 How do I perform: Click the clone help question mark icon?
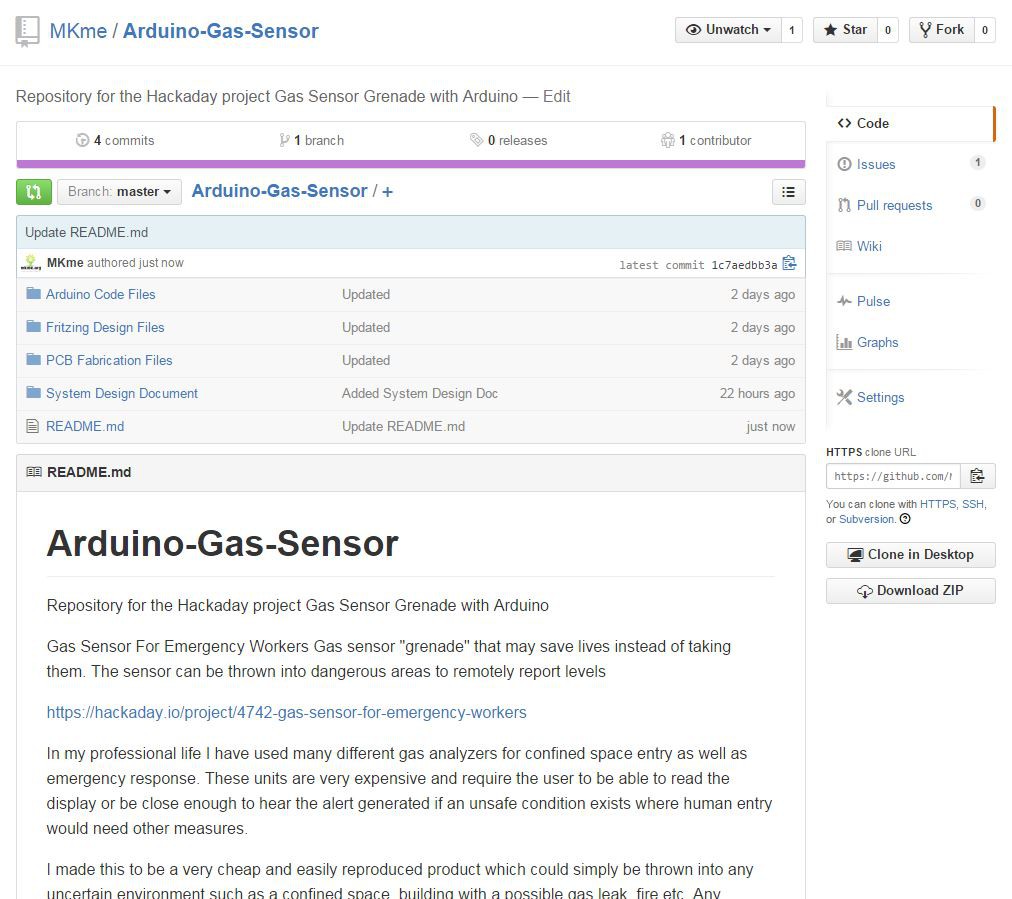[905, 519]
